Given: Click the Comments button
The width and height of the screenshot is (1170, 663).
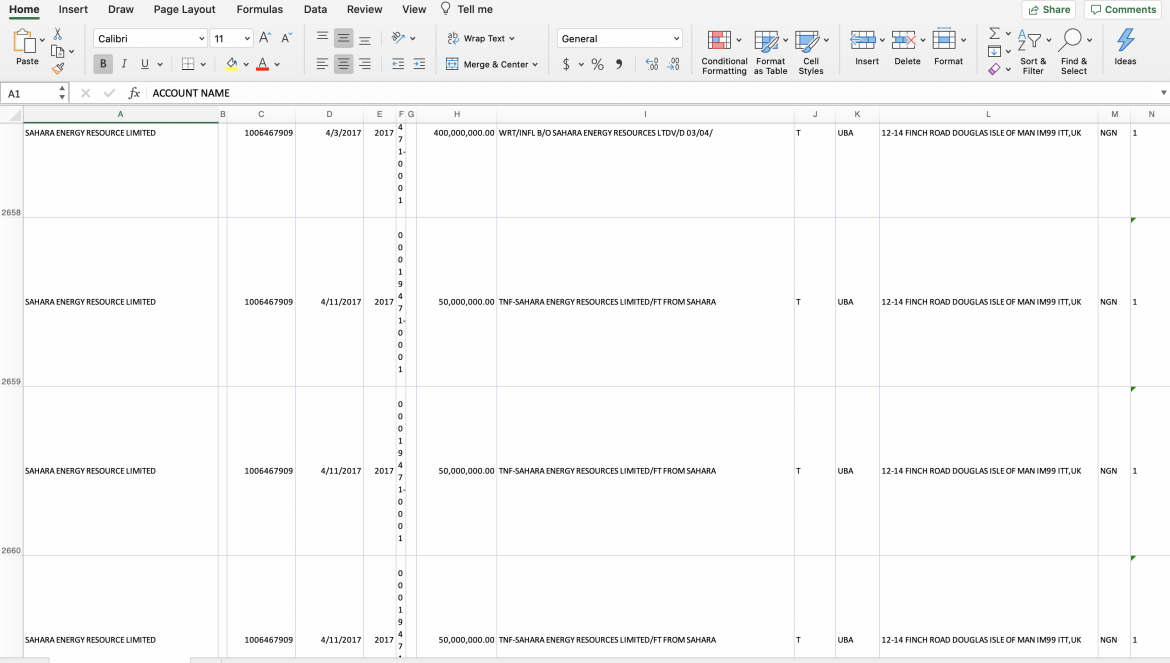Looking at the screenshot, I should (x=1123, y=10).
